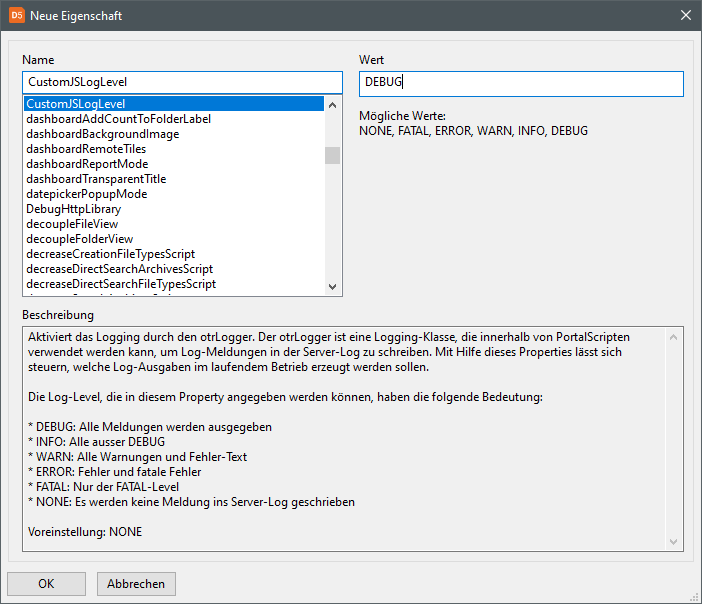The image size is (702, 604).
Task: Click into the Name input field
Action: pyautogui.click(x=182, y=82)
